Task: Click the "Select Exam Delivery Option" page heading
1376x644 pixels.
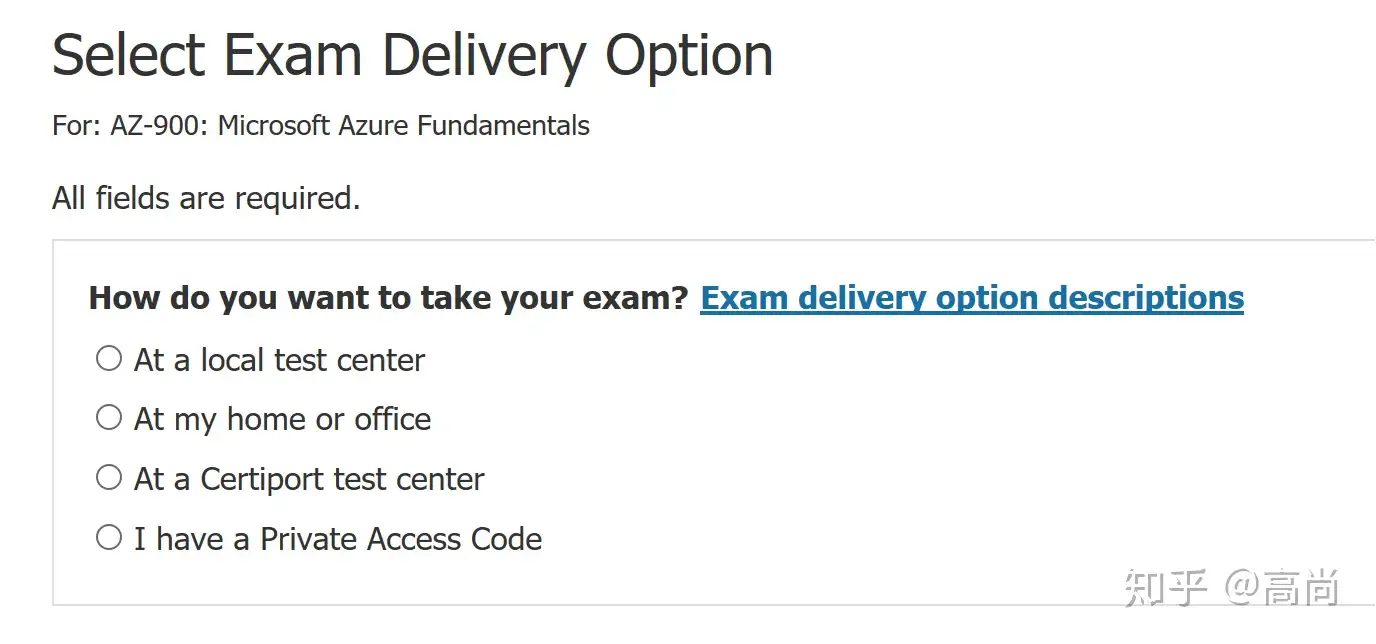Action: coord(412,55)
